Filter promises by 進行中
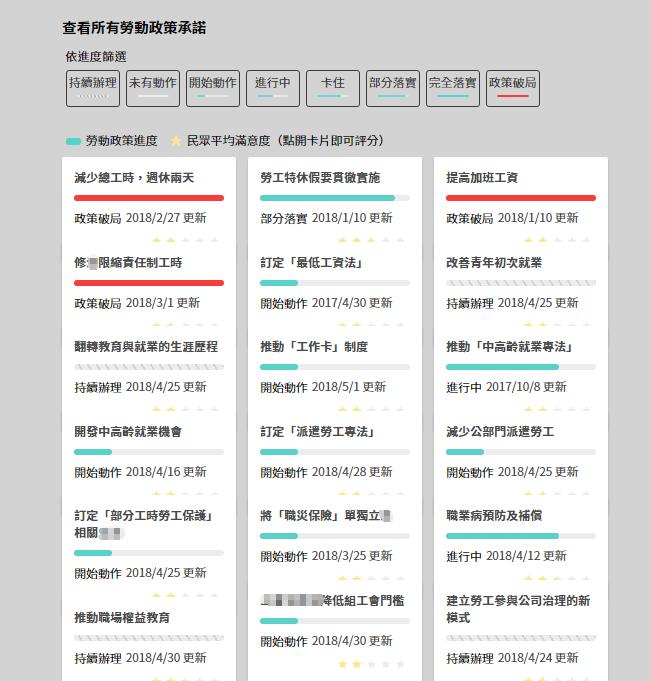Image resolution: width=651 pixels, height=681 pixels. click(272, 88)
